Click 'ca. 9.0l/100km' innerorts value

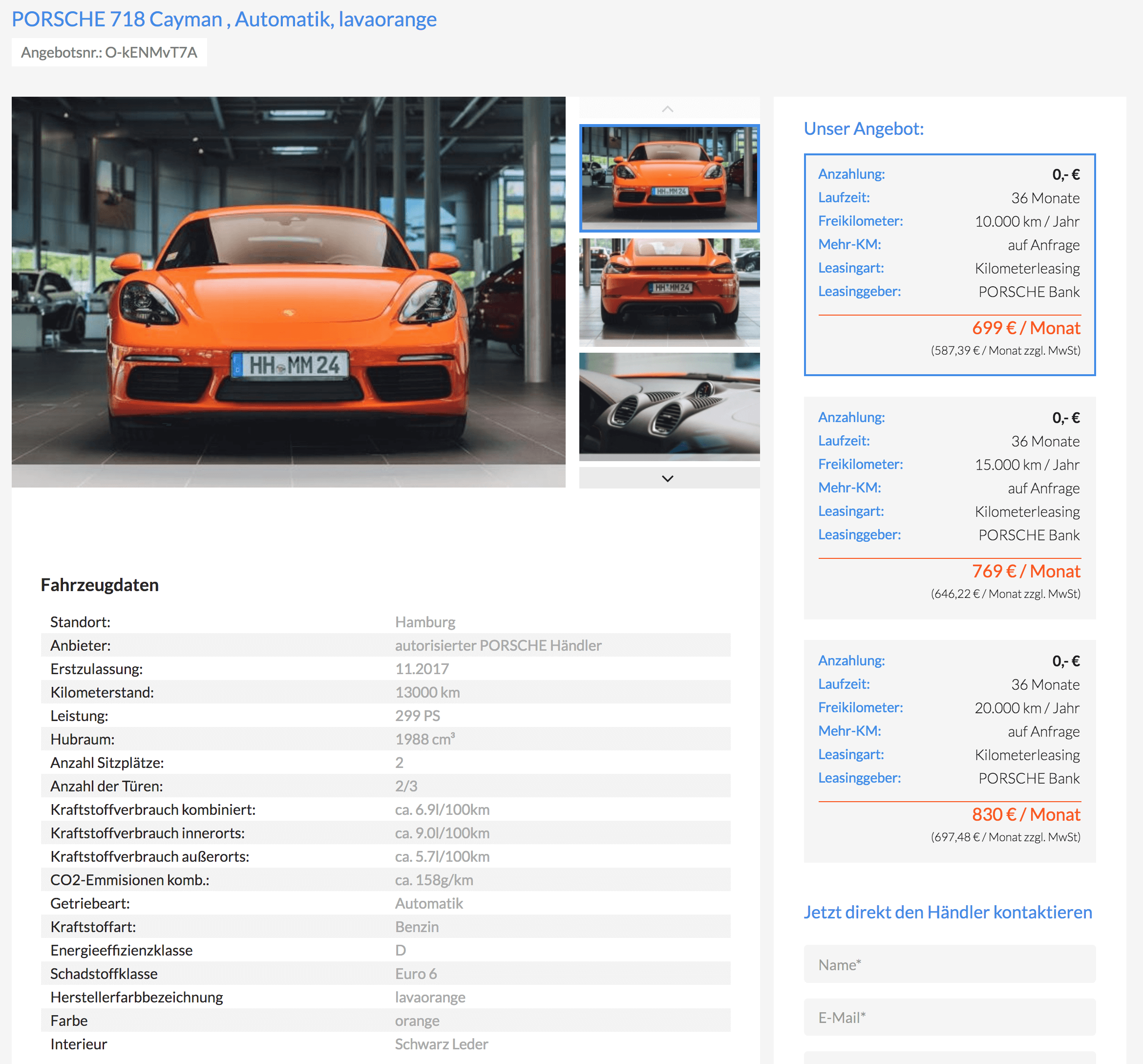(442, 833)
